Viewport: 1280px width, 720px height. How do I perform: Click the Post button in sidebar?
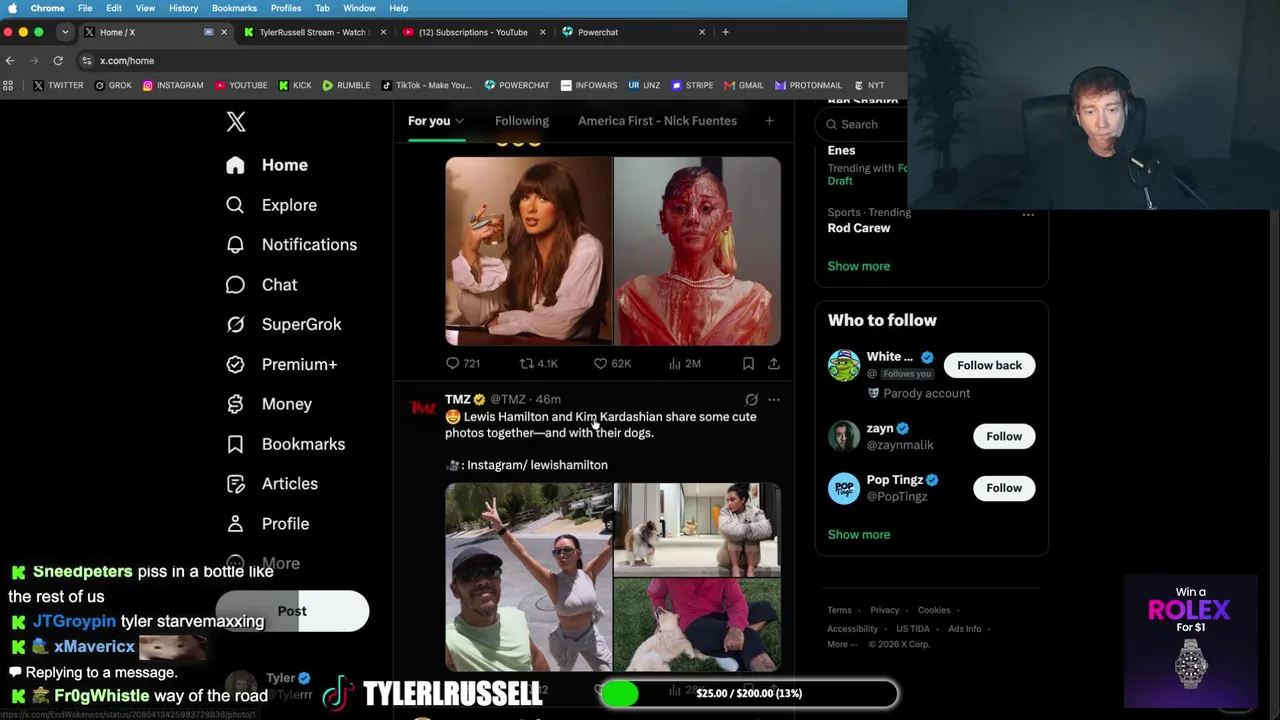[x=292, y=611]
